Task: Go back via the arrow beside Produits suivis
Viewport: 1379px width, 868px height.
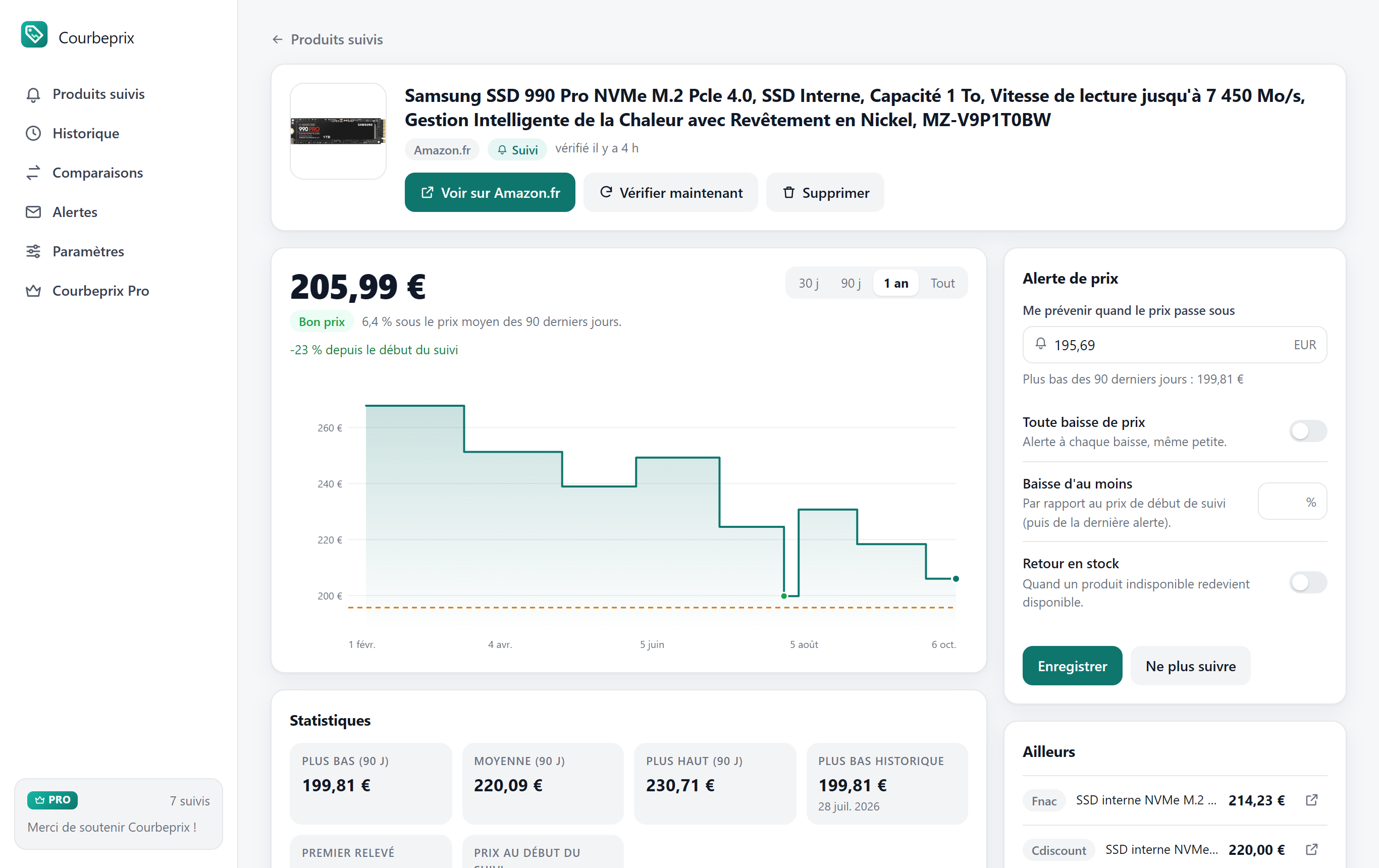Action: pos(278,39)
